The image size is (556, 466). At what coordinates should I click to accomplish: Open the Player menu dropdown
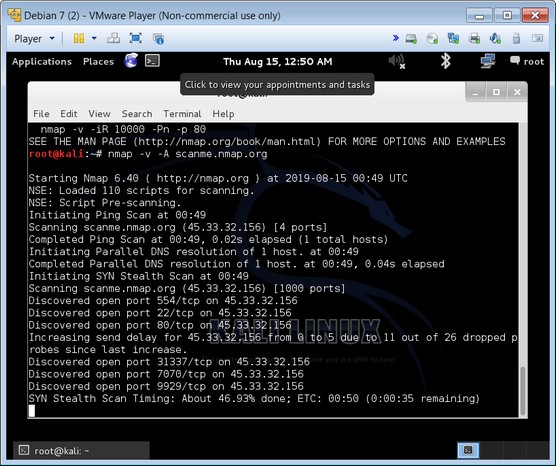point(34,38)
